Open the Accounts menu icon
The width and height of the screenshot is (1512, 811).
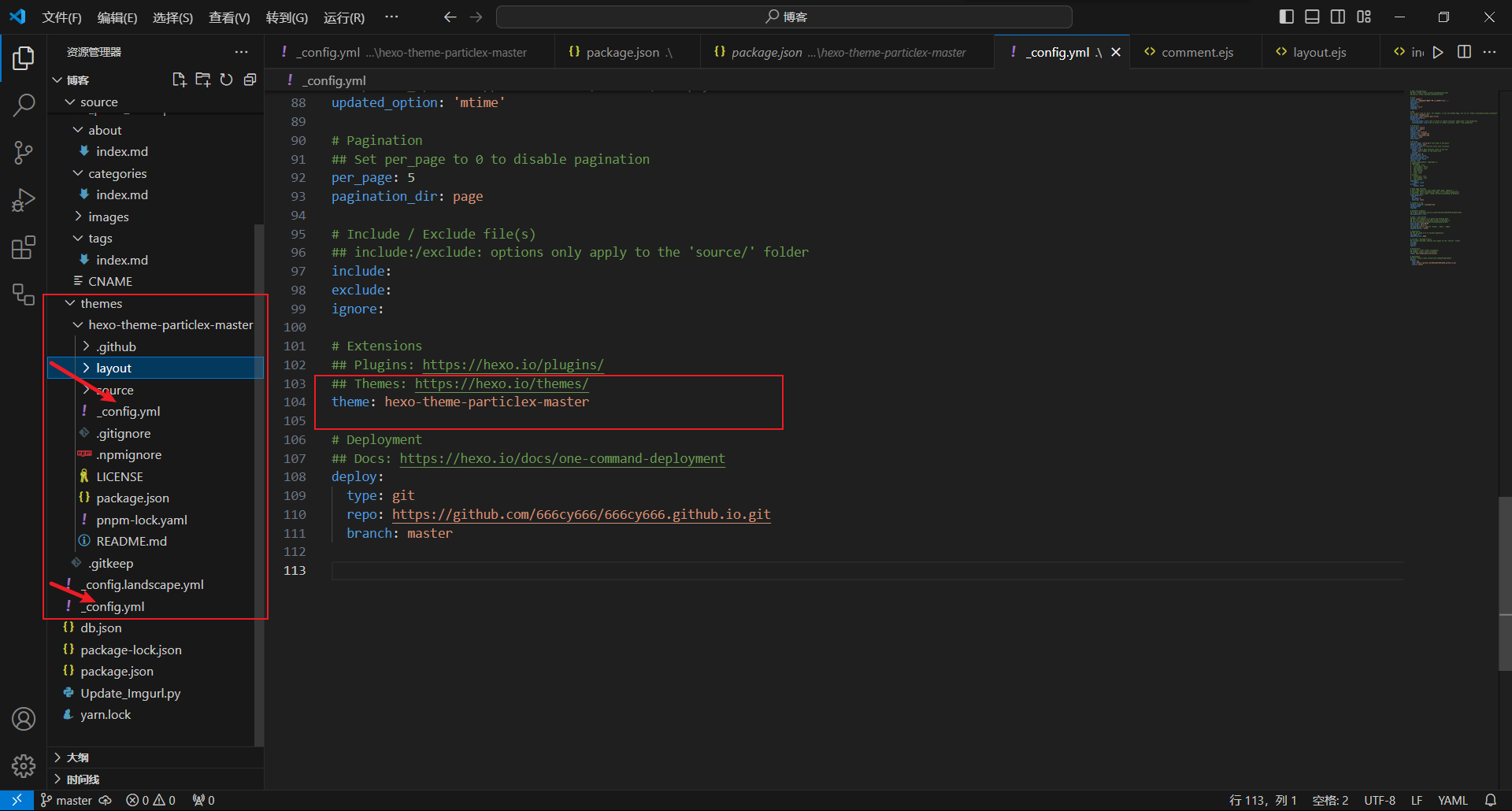tap(24, 719)
